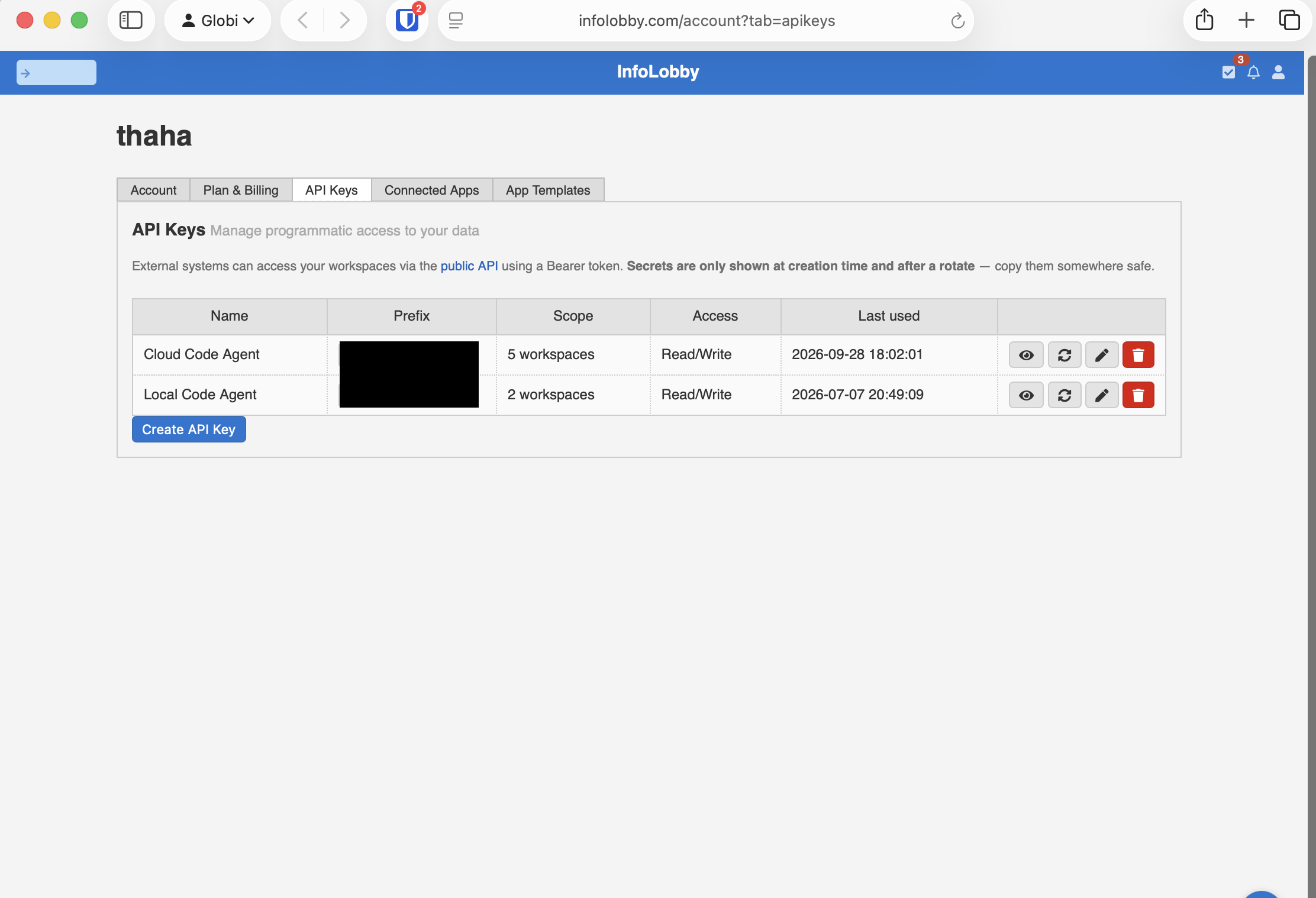
Task: Open the Globi profile dropdown
Action: [x=218, y=21]
